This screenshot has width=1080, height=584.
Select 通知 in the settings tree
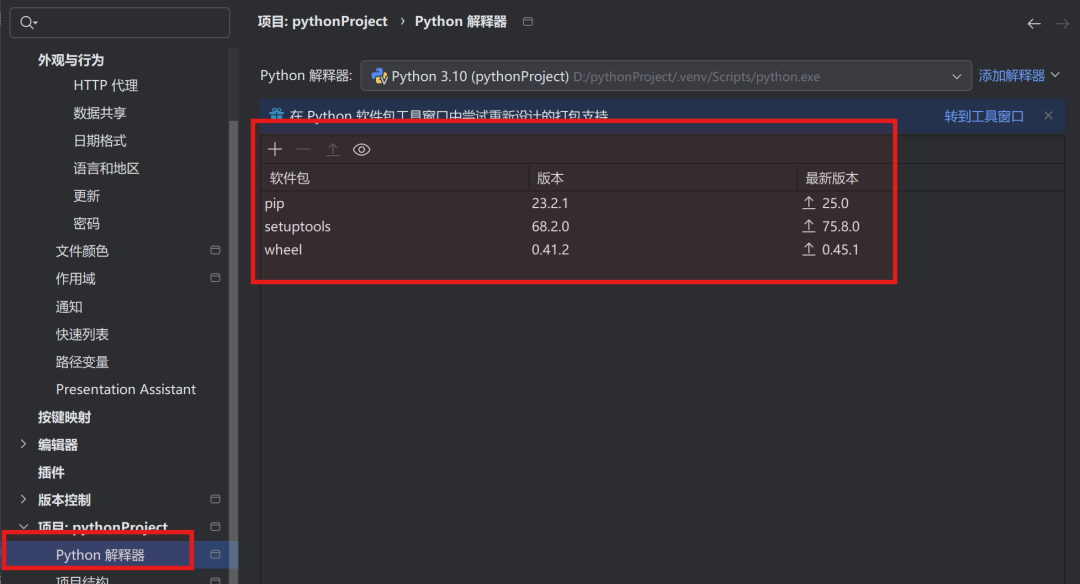(x=69, y=306)
